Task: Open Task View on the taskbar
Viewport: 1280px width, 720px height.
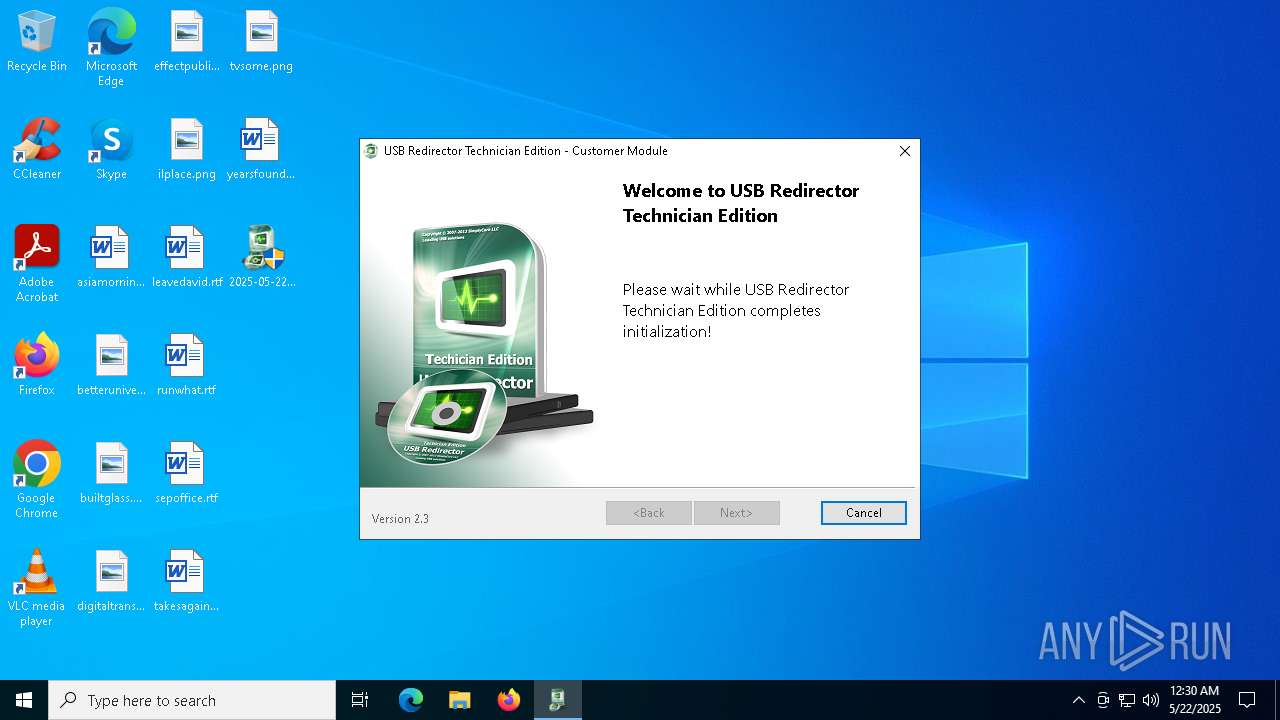Action: point(360,700)
